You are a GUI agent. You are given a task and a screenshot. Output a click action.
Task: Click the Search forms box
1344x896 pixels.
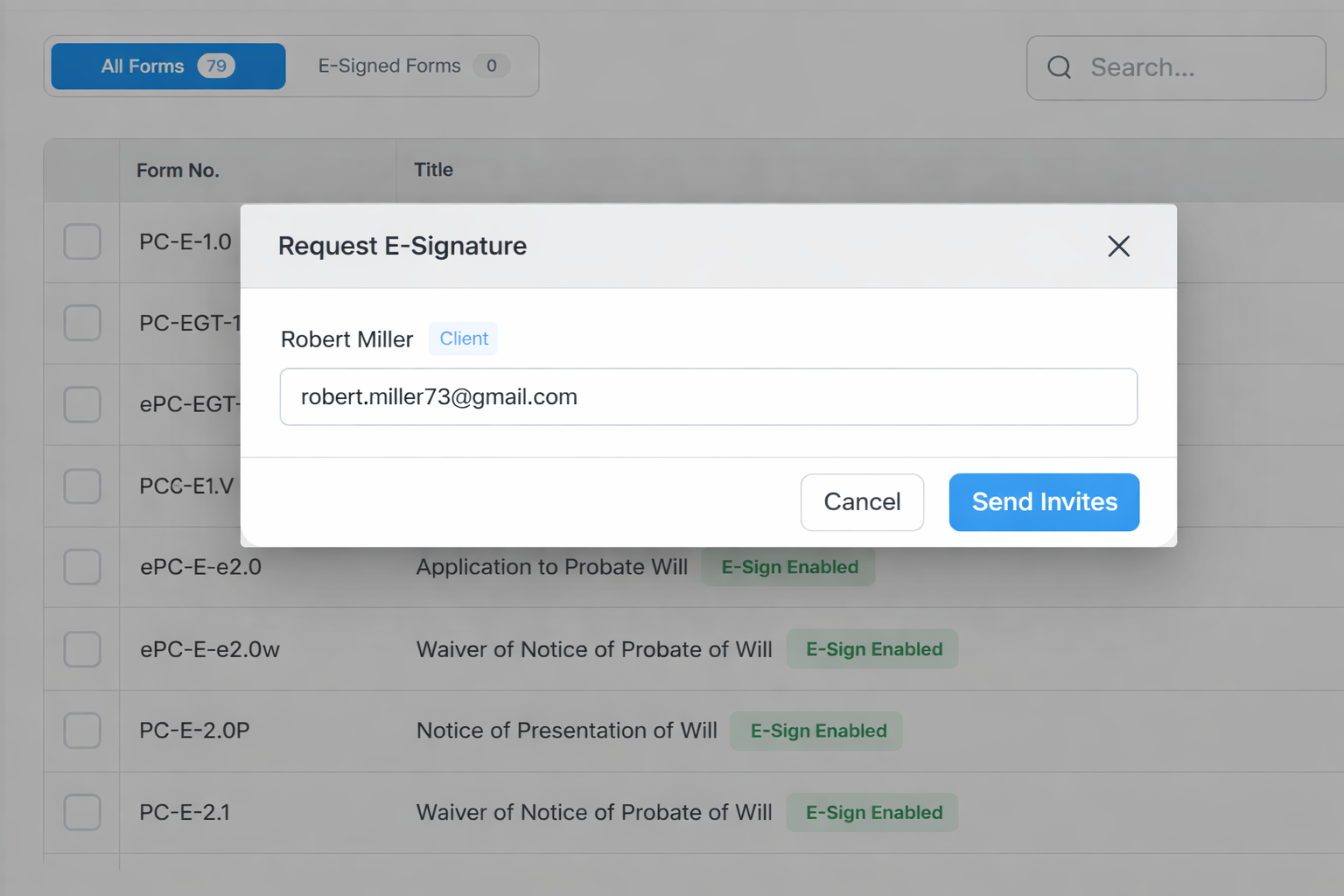click(1199, 67)
